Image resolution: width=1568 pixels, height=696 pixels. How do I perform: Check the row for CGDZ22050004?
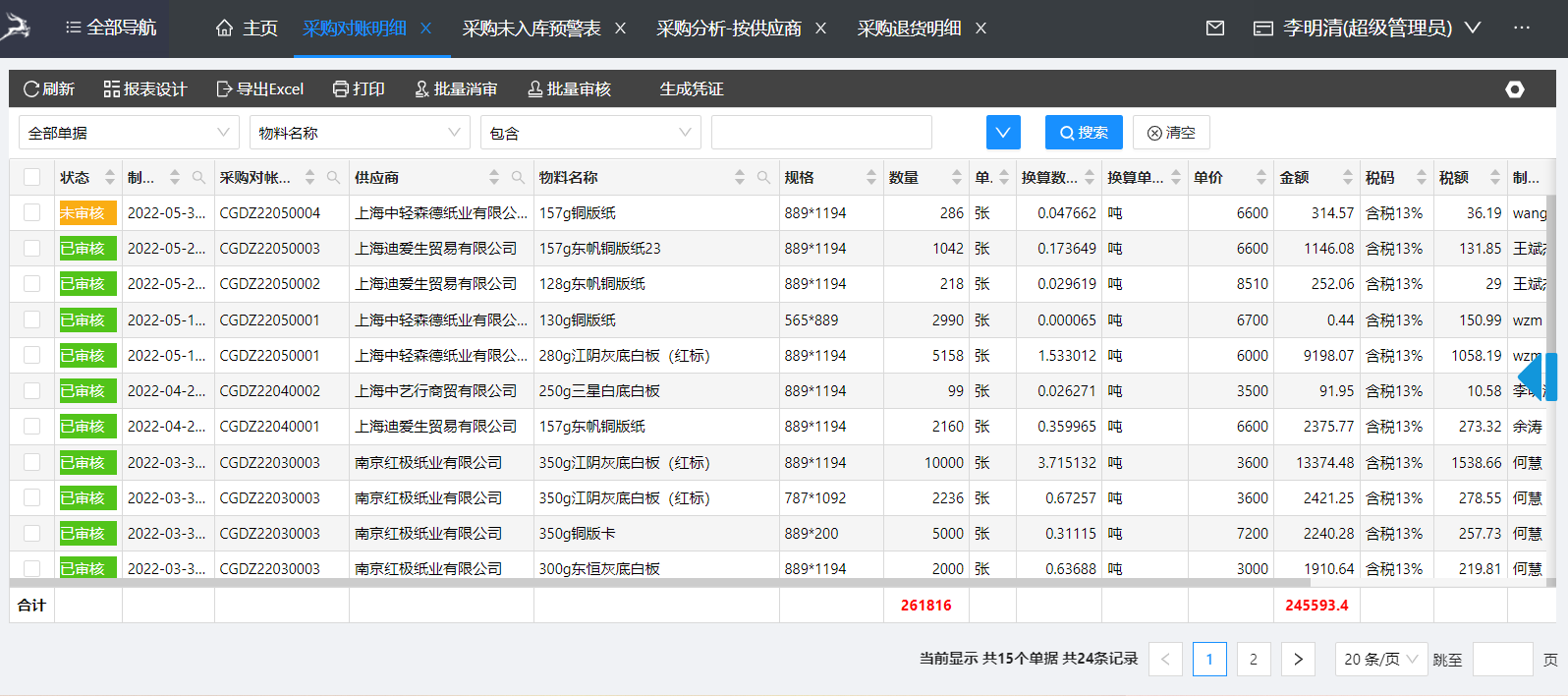click(32, 212)
